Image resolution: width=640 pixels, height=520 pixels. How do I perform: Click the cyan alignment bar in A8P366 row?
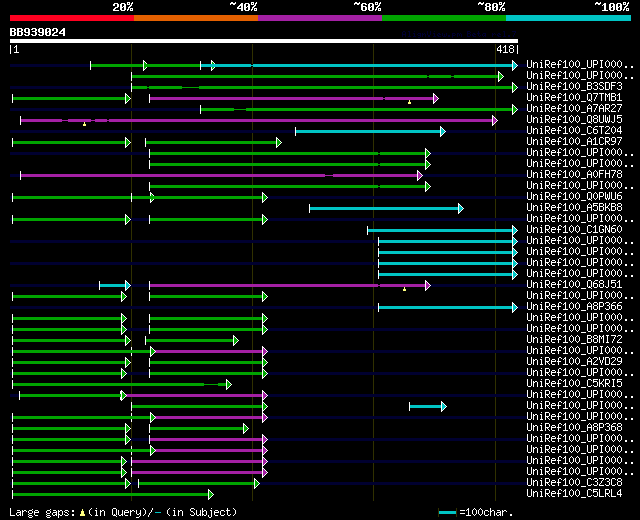(x=448, y=307)
